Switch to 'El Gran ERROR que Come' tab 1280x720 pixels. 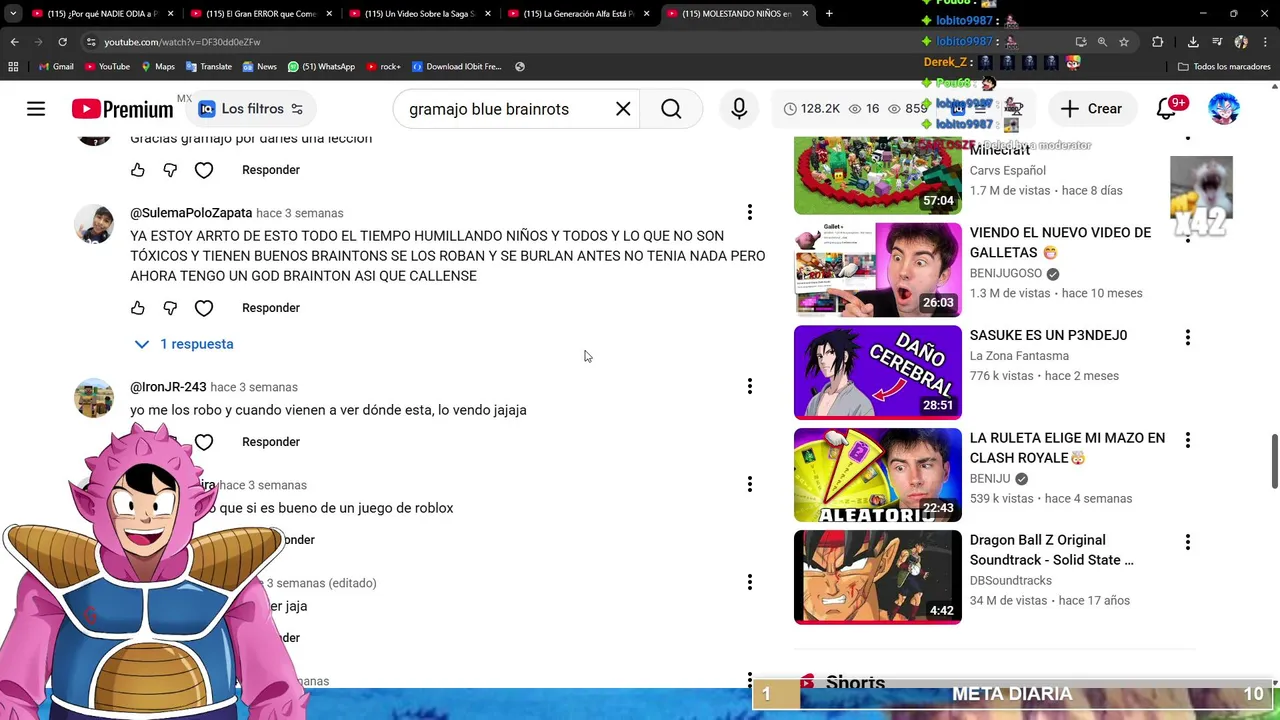click(260, 14)
